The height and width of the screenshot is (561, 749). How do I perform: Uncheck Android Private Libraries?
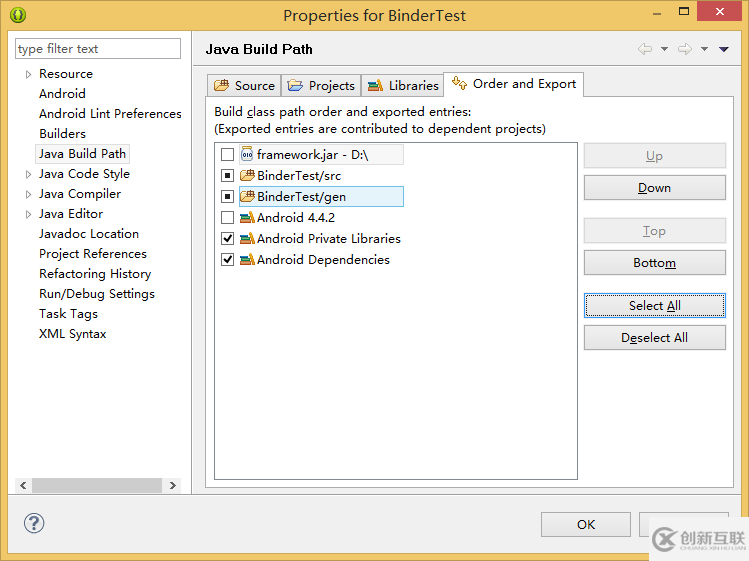227,238
